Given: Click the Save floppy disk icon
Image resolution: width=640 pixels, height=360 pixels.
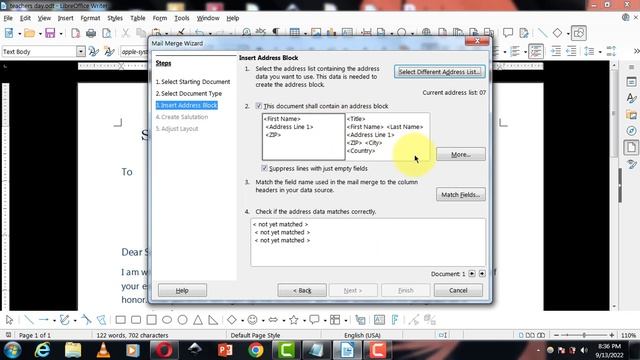Looking at the screenshot, I should point(50,33).
